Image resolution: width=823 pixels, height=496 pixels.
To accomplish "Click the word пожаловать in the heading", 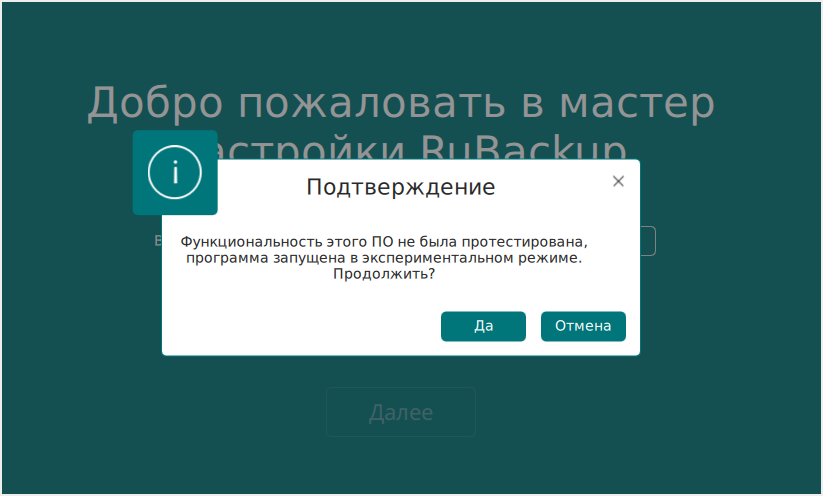I will pos(340,103).
